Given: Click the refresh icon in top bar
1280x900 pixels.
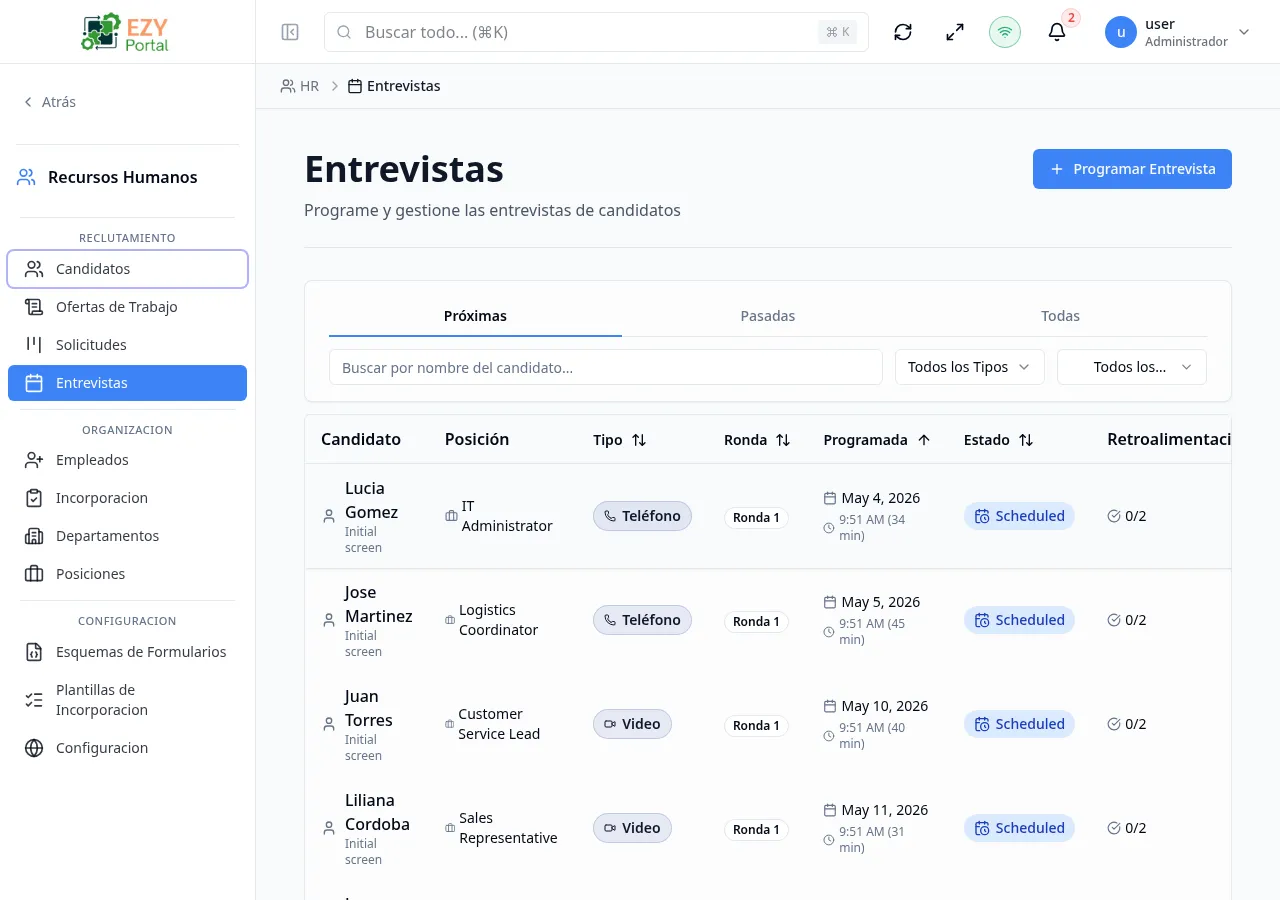Looking at the screenshot, I should click(903, 32).
